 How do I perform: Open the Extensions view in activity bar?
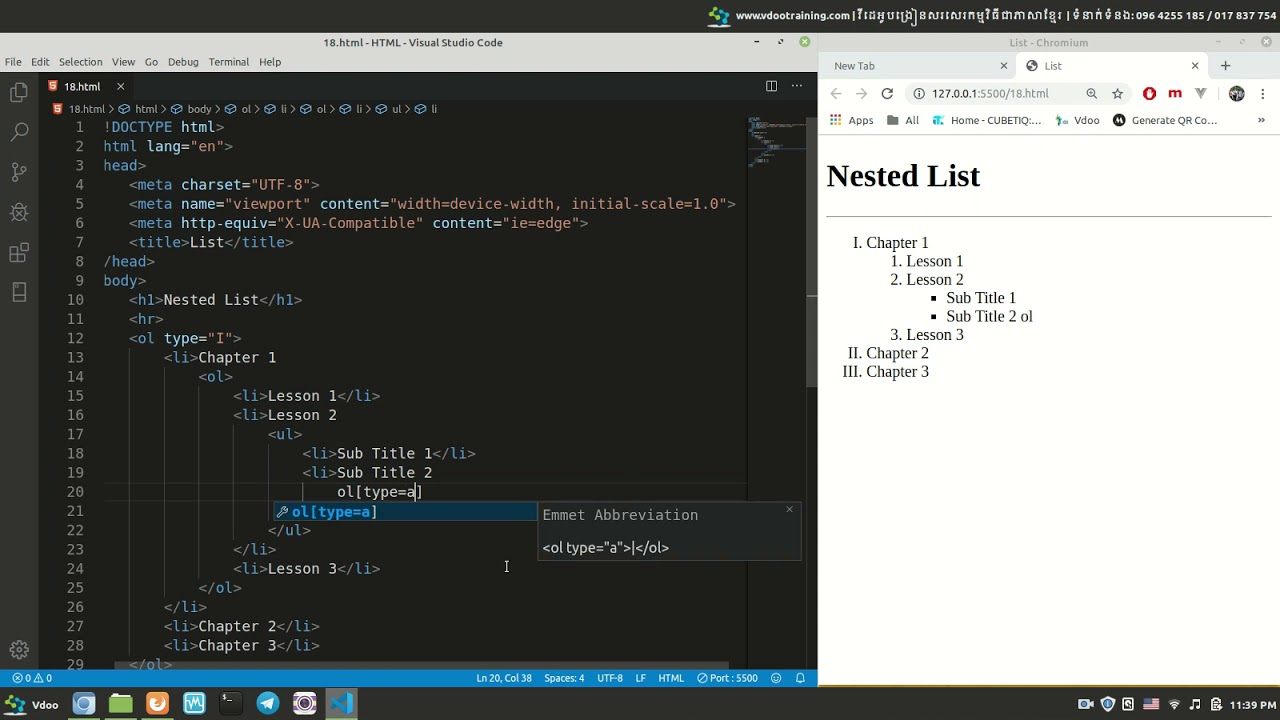19,252
